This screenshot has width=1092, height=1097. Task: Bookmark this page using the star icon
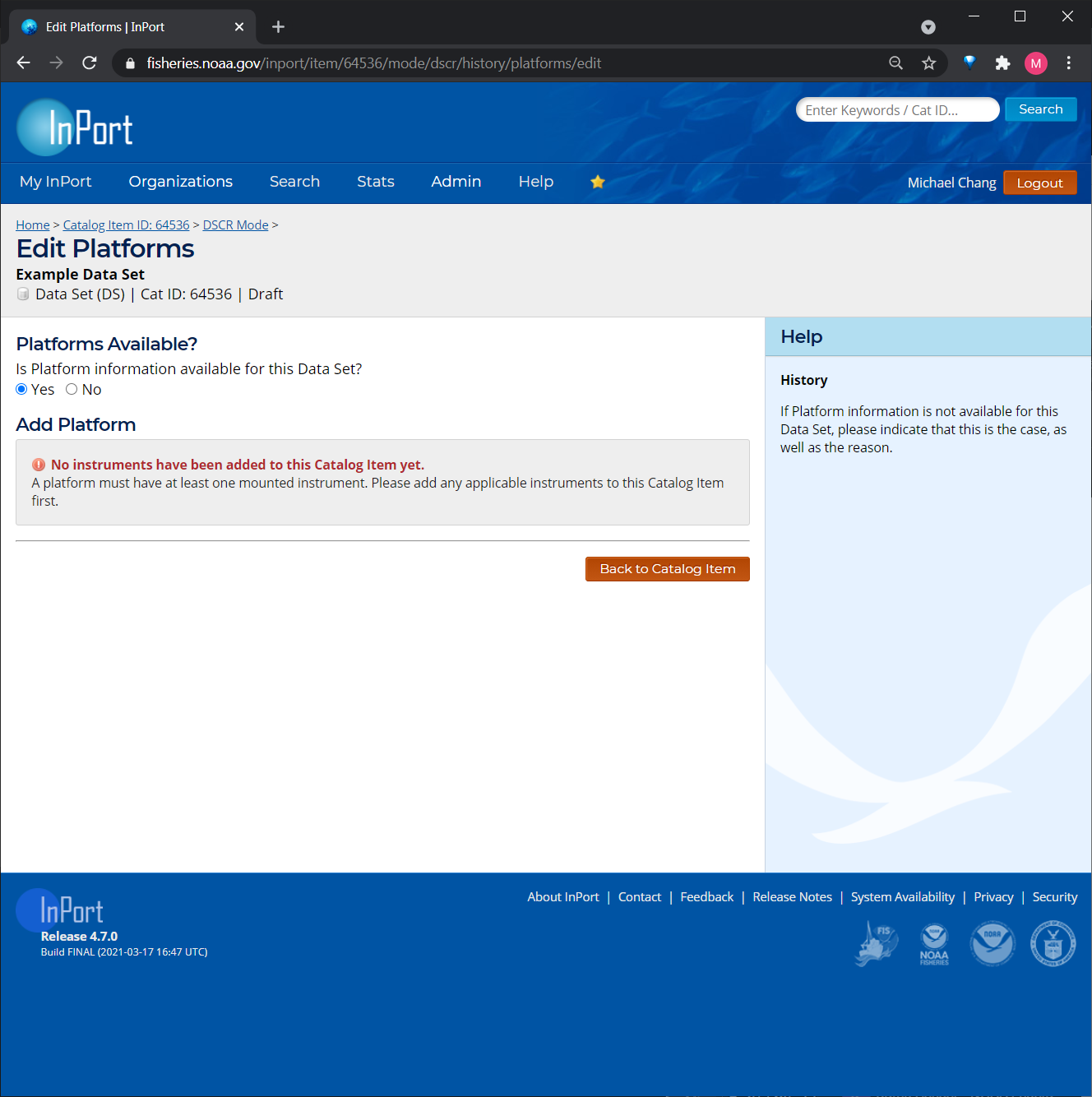pos(929,63)
